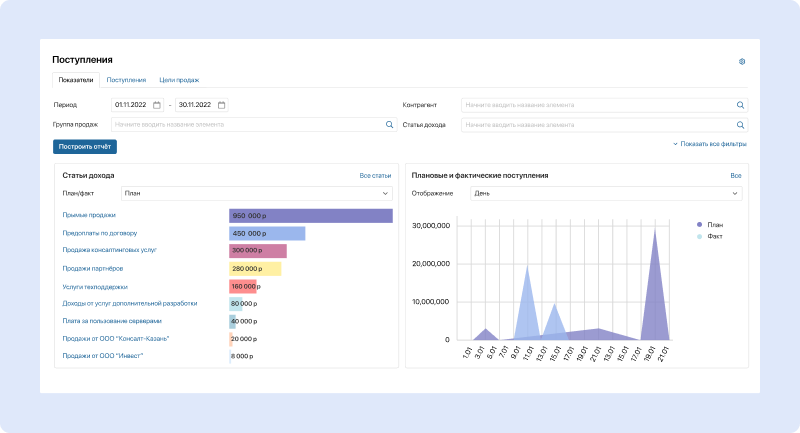
Task: Open Предоплаты по договору income item
Action: pos(99,233)
